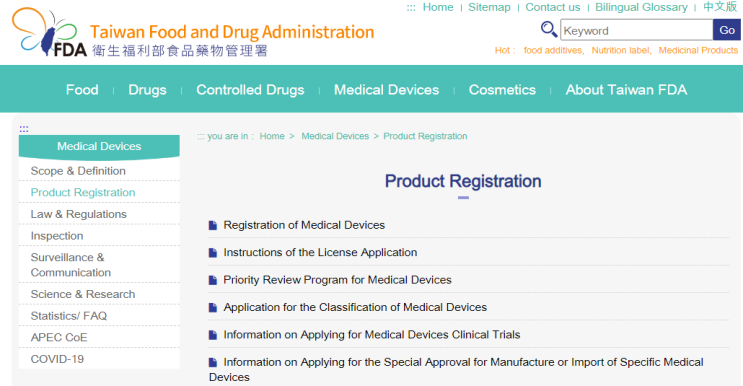743x386 pixels.
Task: Open the About Taiwan FDA menu
Action: 626,90
